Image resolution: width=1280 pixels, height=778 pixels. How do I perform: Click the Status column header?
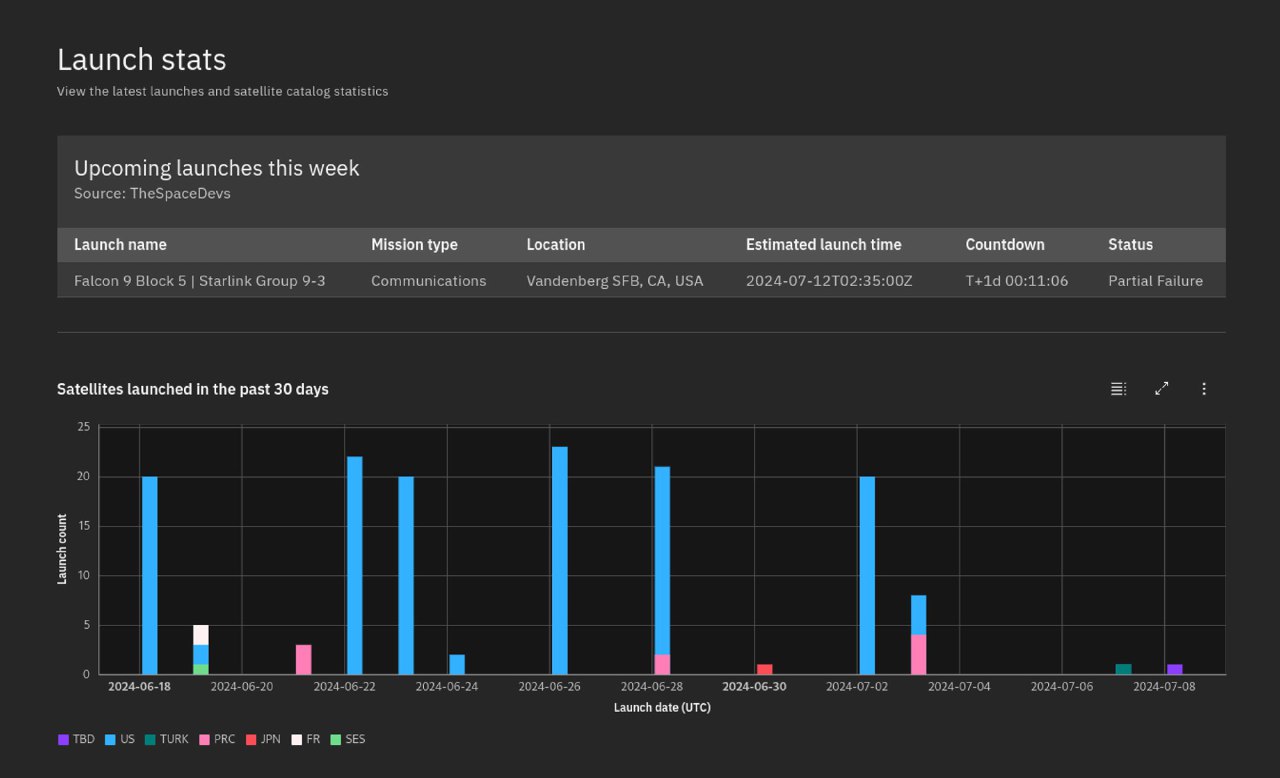(1130, 245)
